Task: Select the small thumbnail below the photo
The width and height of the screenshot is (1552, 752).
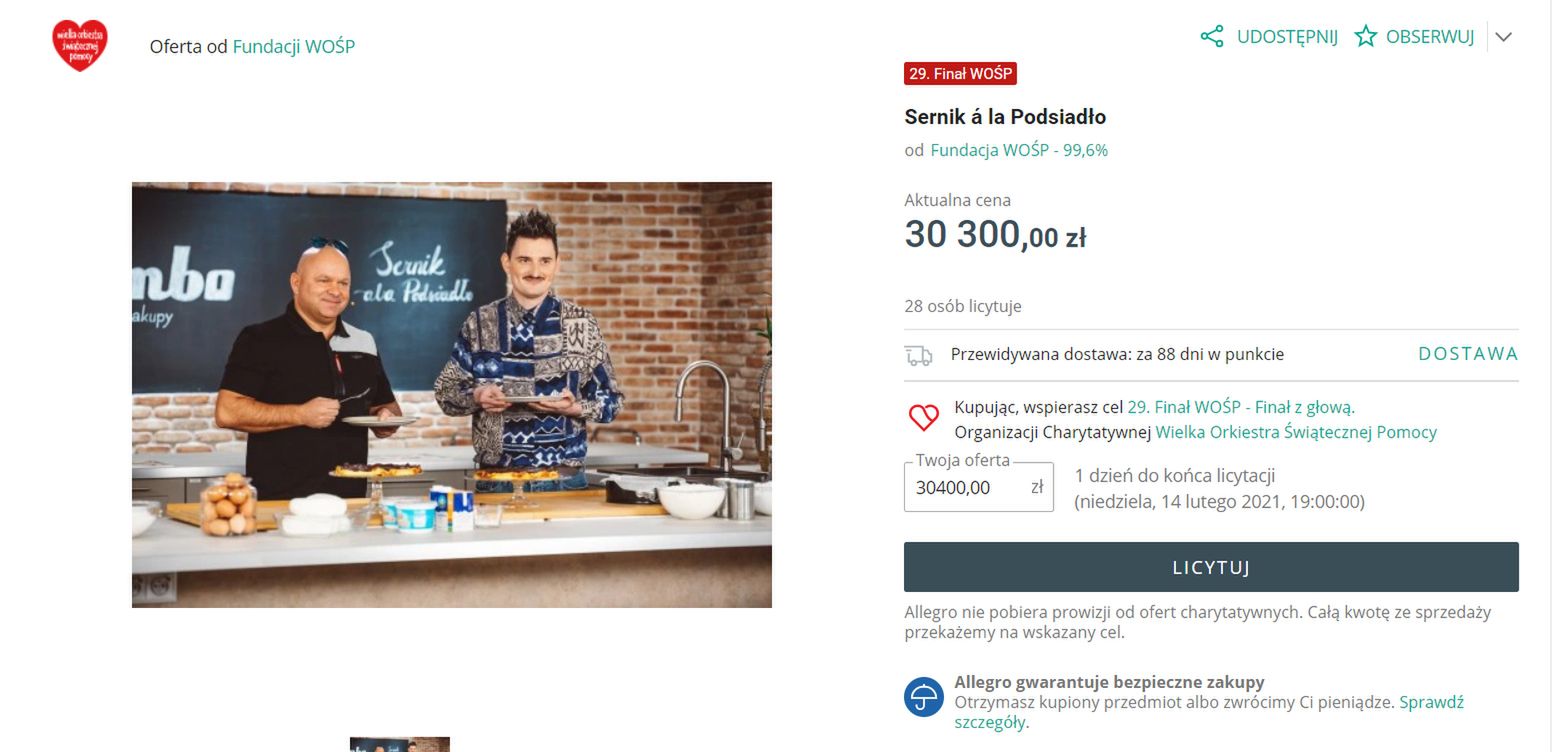Action: (x=400, y=745)
